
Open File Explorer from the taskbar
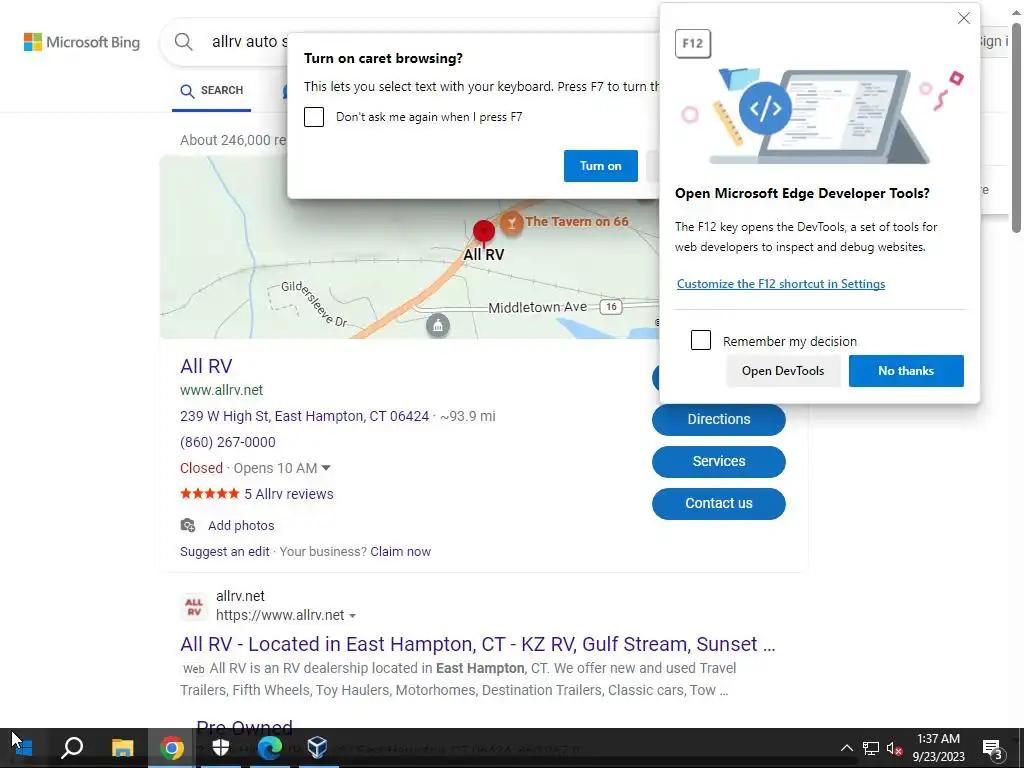pyautogui.click(x=122, y=747)
